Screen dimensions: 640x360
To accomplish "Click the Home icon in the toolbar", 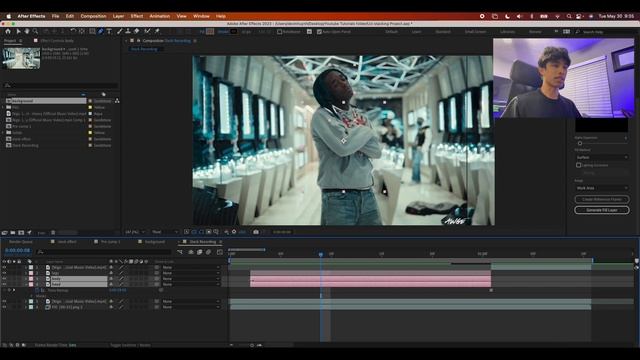I will point(8,31).
